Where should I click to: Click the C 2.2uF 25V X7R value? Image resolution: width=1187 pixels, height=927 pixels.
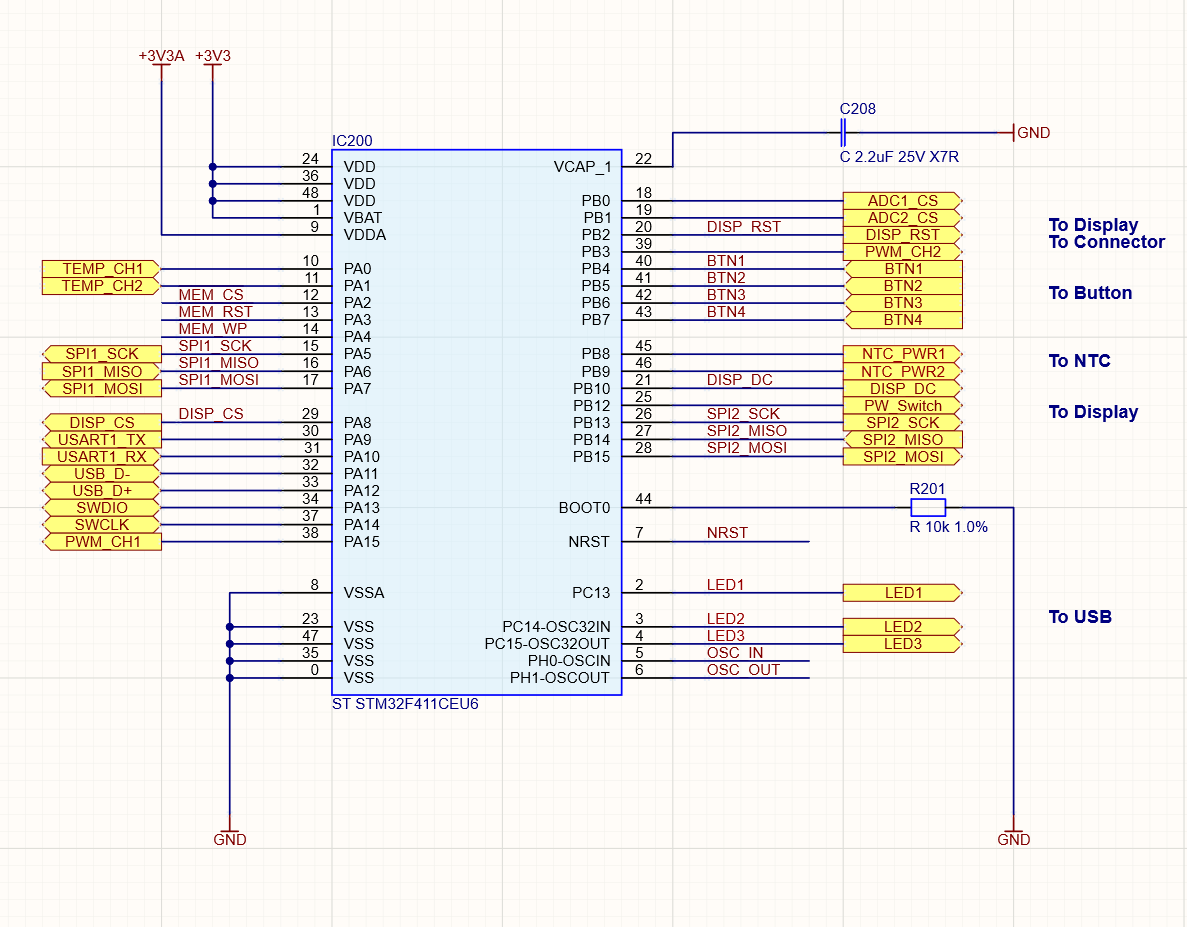tap(899, 157)
